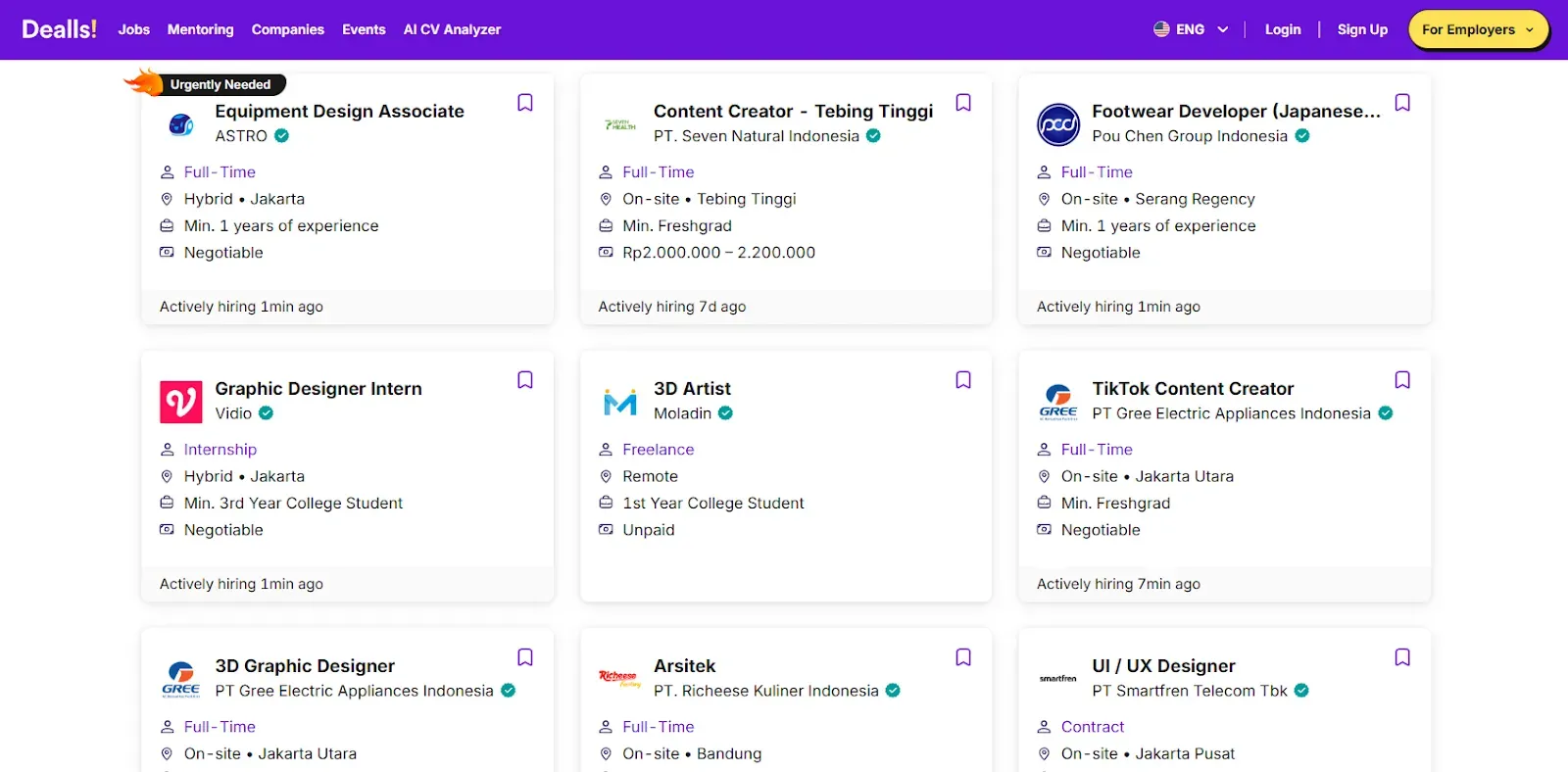Image resolution: width=1568 pixels, height=772 pixels.
Task: Open the ENG language dropdown
Action: [x=1191, y=29]
